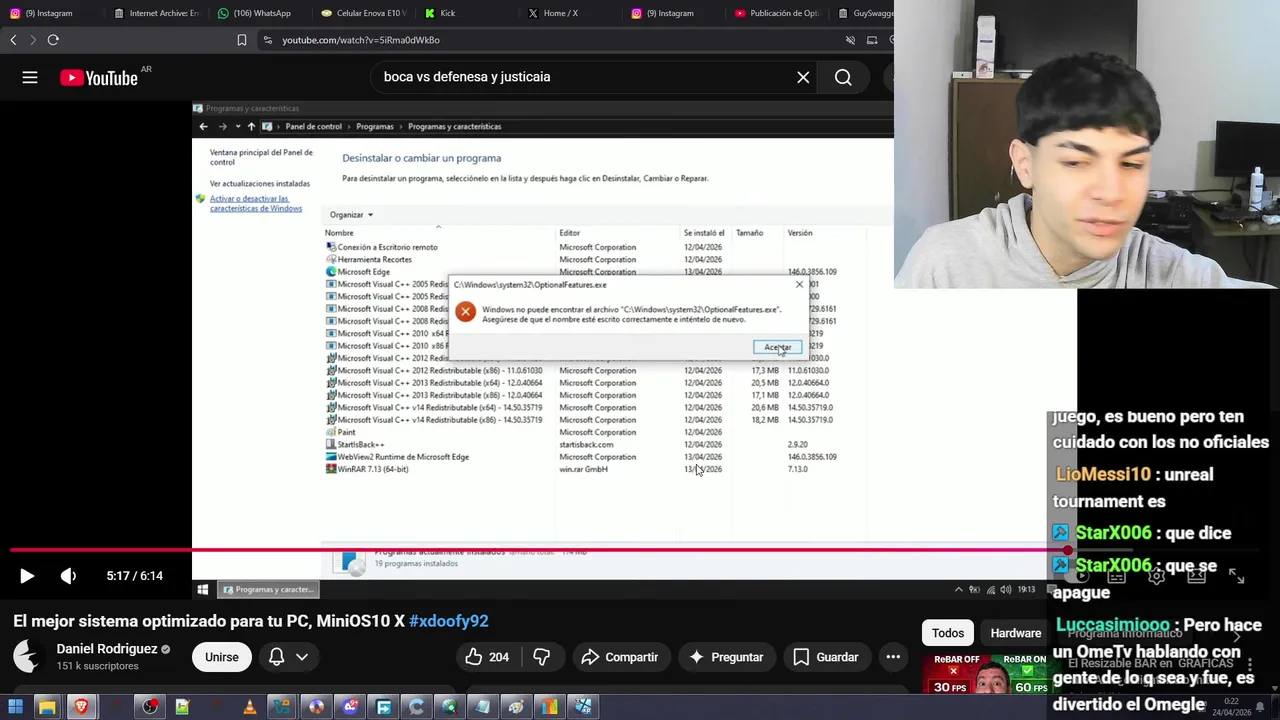Screen dimensions: 1280x720
Task: Select the Hardware filter chip
Action: 1015,633
